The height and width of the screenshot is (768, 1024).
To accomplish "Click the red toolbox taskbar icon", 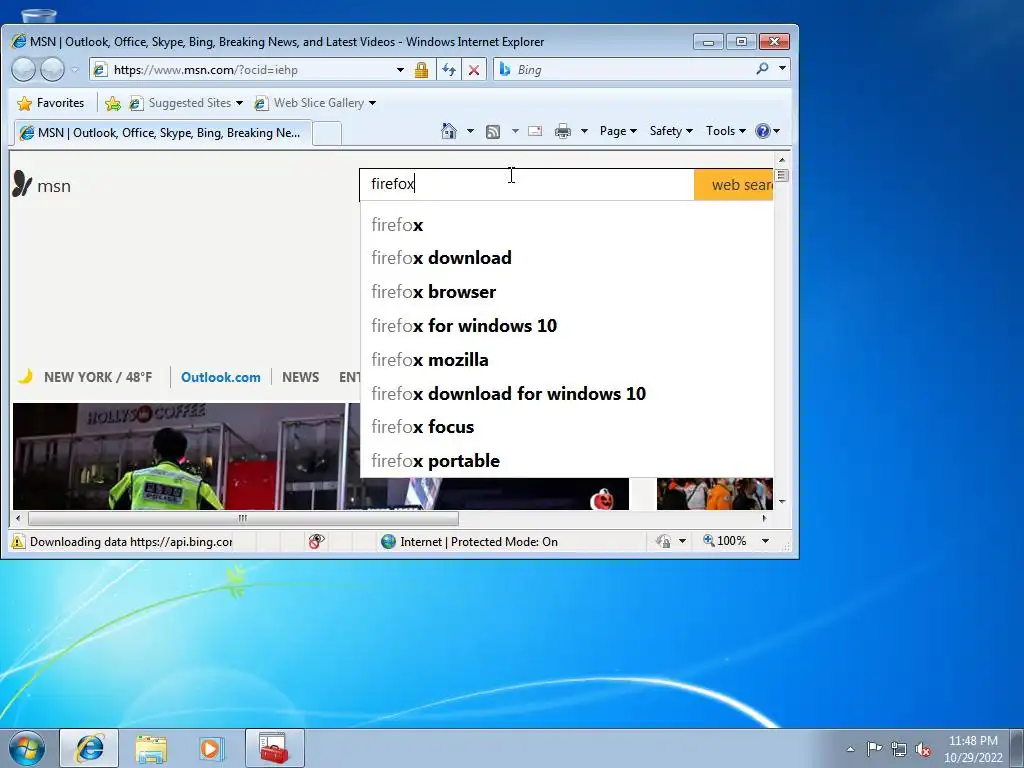I will (x=274, y=748).
